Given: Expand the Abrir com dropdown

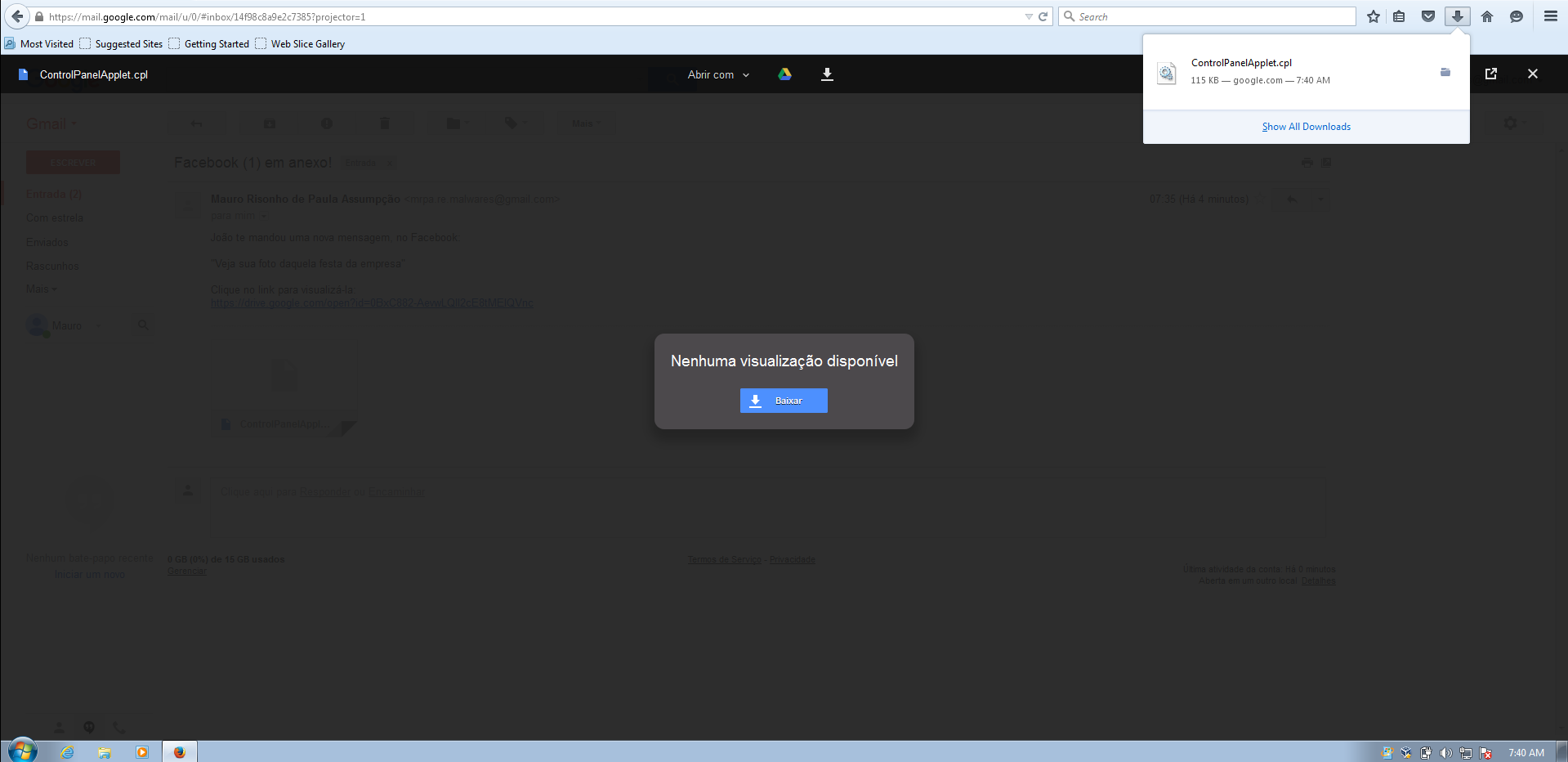Looking at the screenshot, I should (x=718, y=74).
